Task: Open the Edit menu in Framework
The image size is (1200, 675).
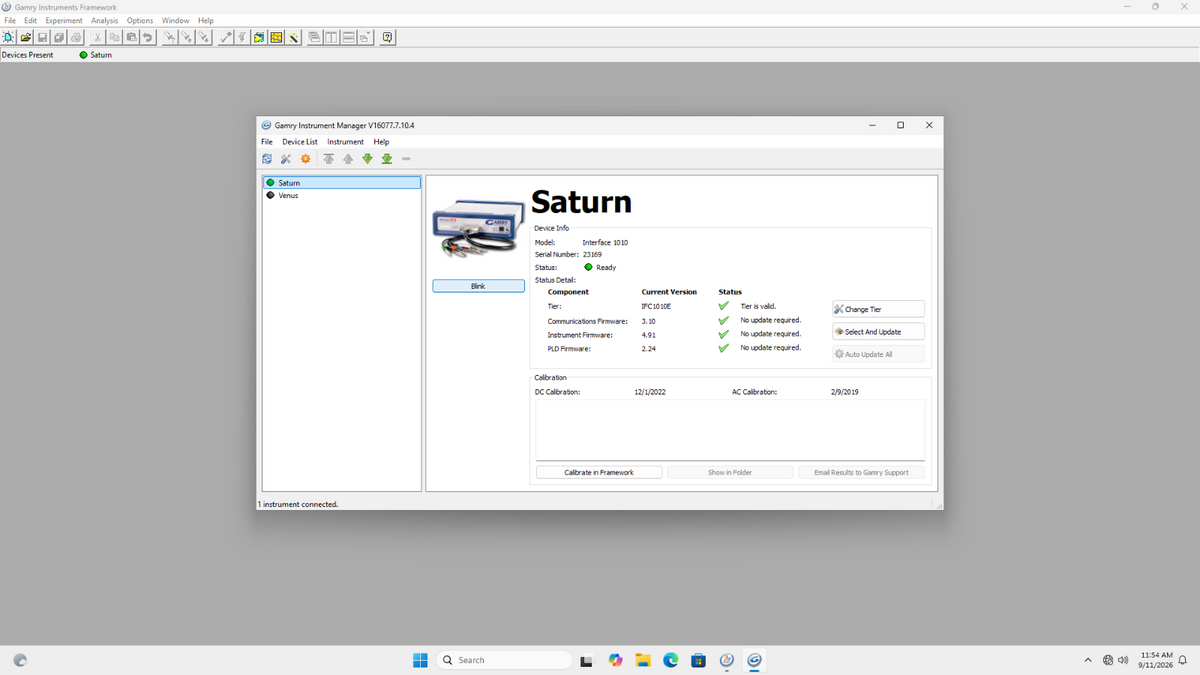Action: coord(31,20)
